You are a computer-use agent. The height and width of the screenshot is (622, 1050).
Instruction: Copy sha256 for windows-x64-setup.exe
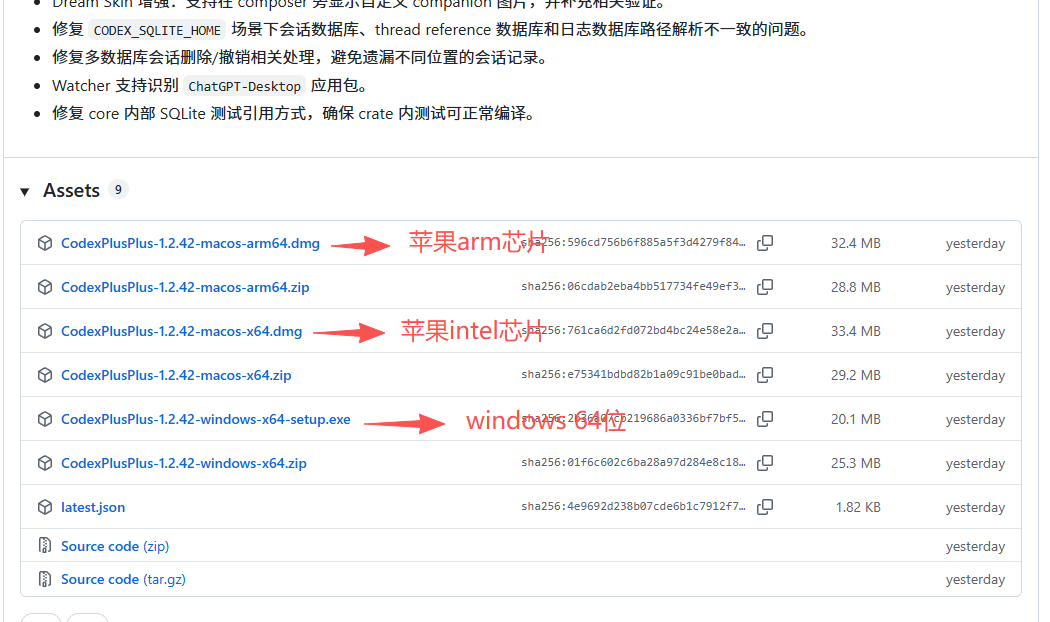tap(765, 419)
